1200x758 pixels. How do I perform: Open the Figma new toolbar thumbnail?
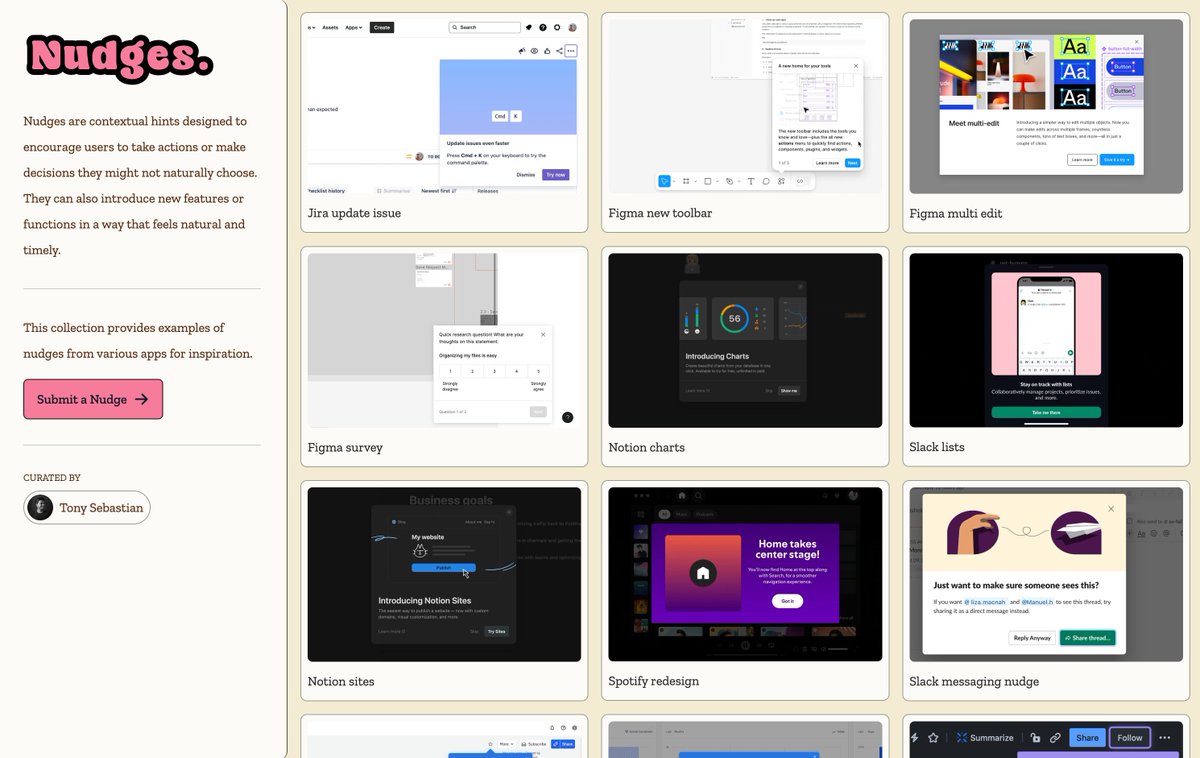click(x=745, y=107)
